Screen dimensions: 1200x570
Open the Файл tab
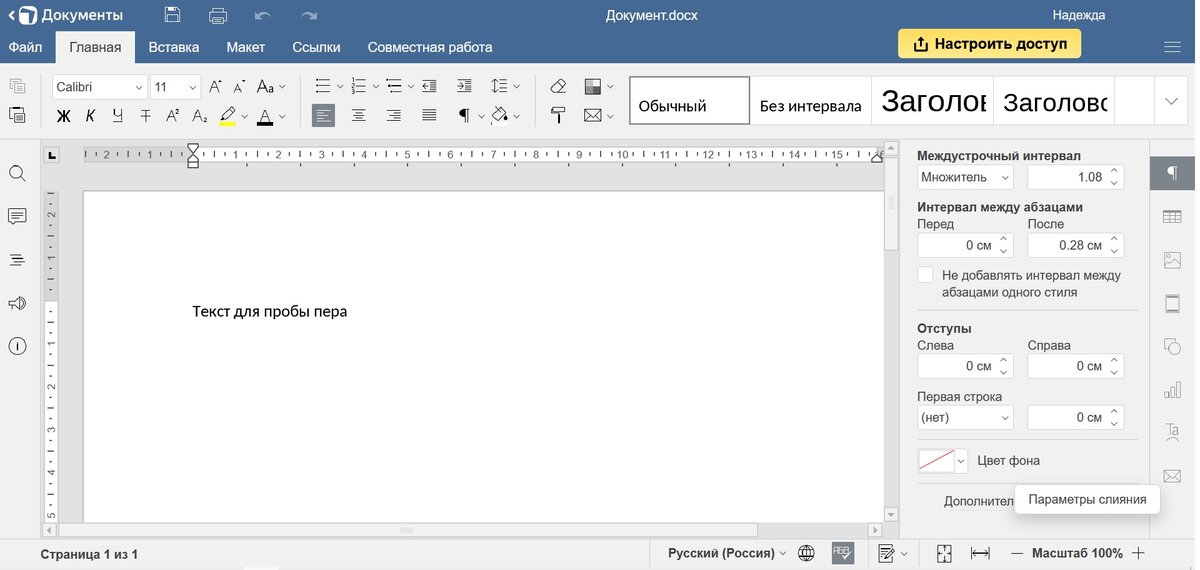[25, 47]
